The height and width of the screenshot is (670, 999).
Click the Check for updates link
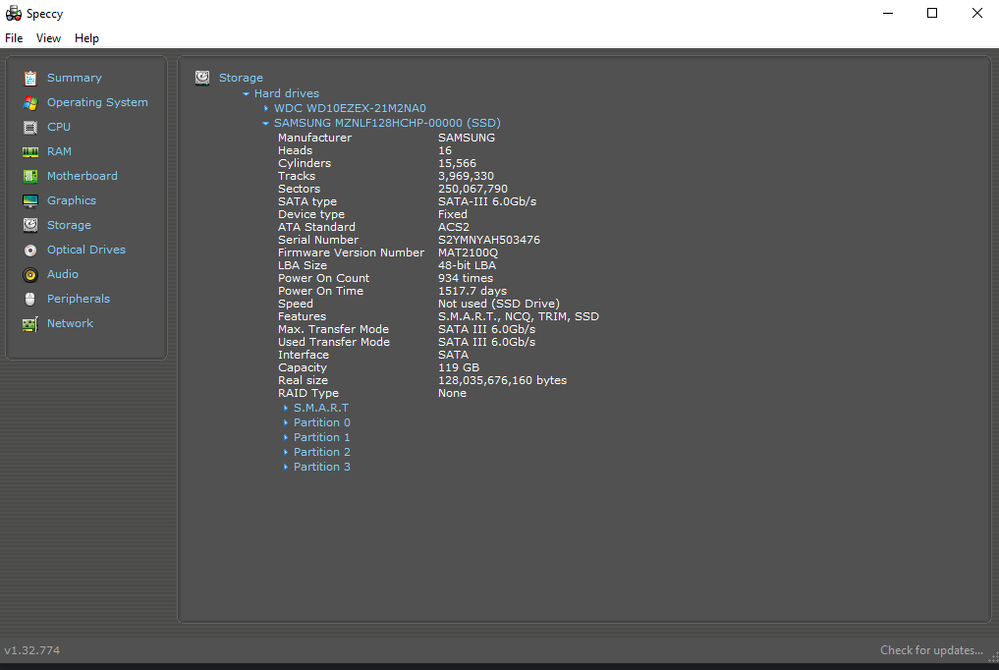pos(931,650)
